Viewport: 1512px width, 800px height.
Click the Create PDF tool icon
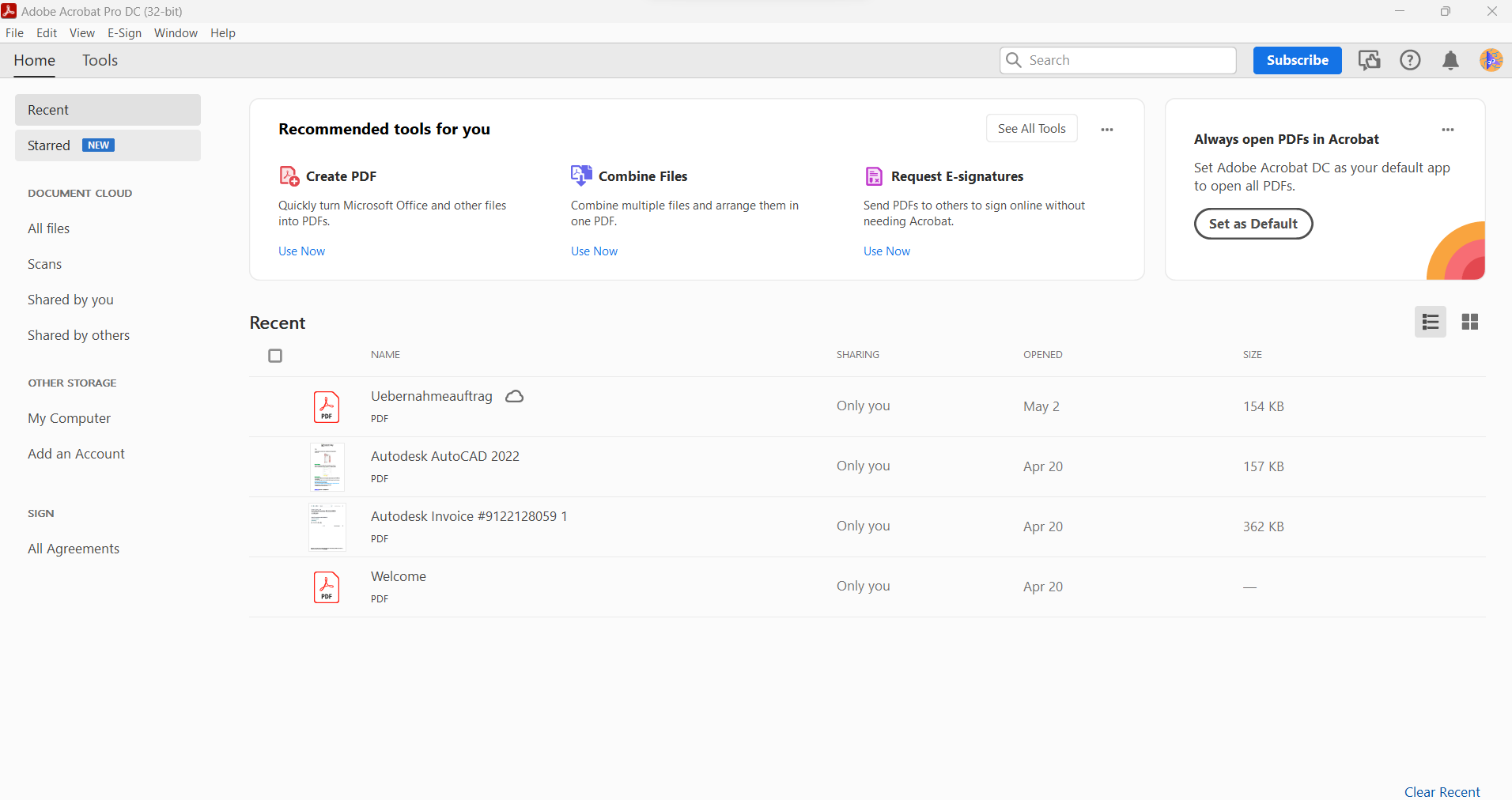[289, 175]
